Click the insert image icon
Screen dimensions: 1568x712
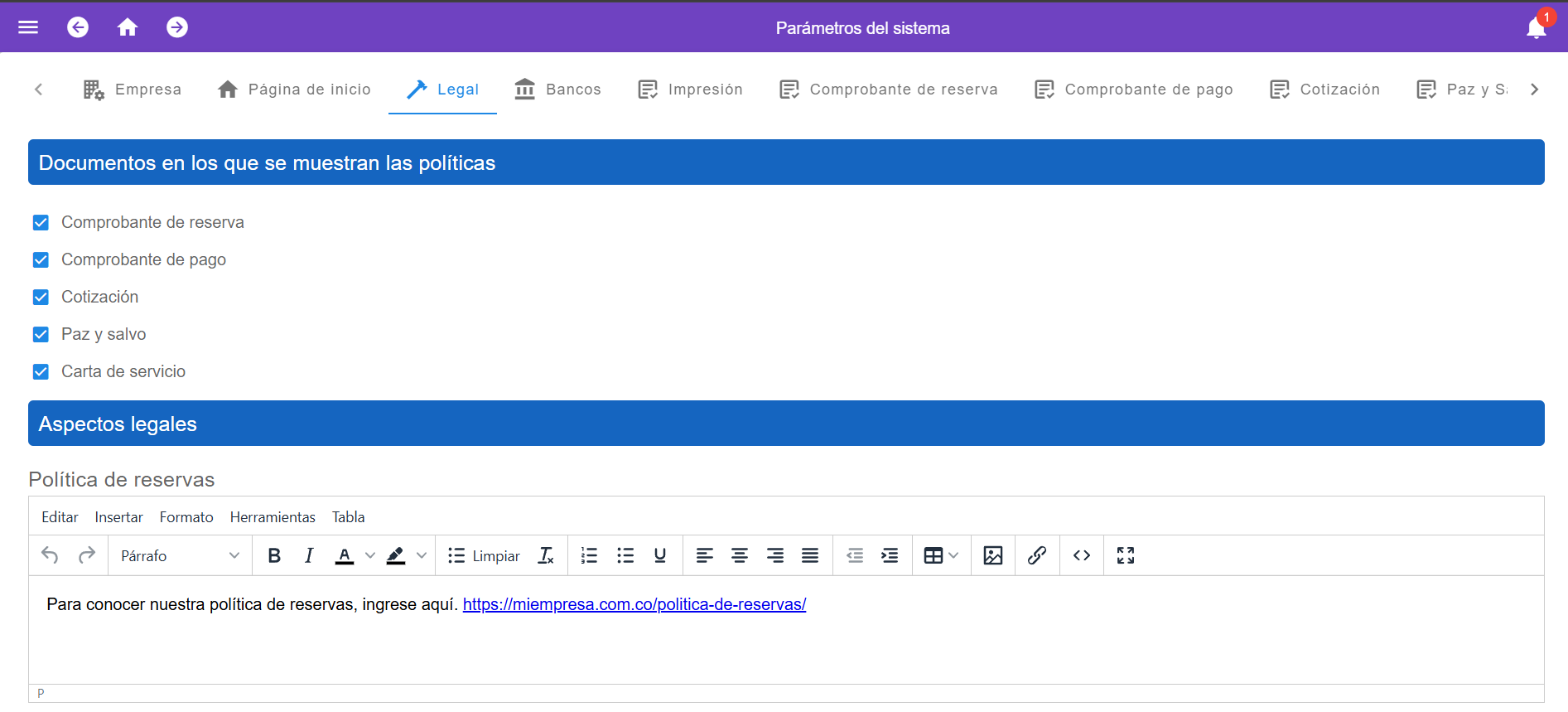click(x=992, y=555)
